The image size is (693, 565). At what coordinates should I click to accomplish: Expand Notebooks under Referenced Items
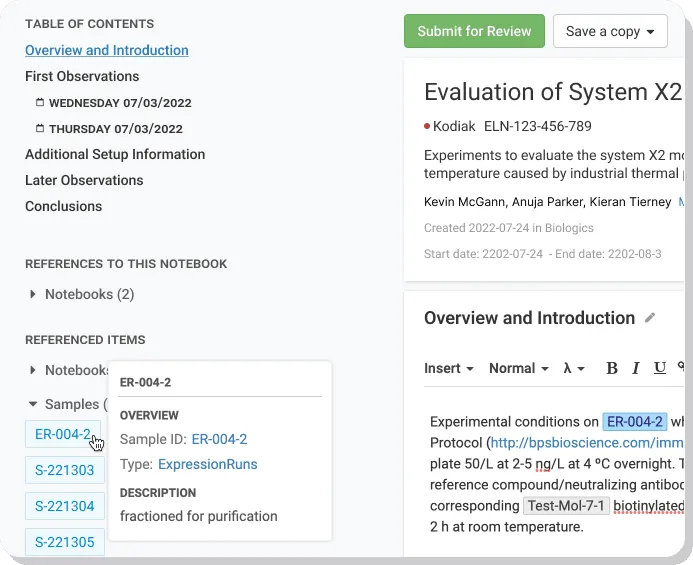click(x=33, y=370)
